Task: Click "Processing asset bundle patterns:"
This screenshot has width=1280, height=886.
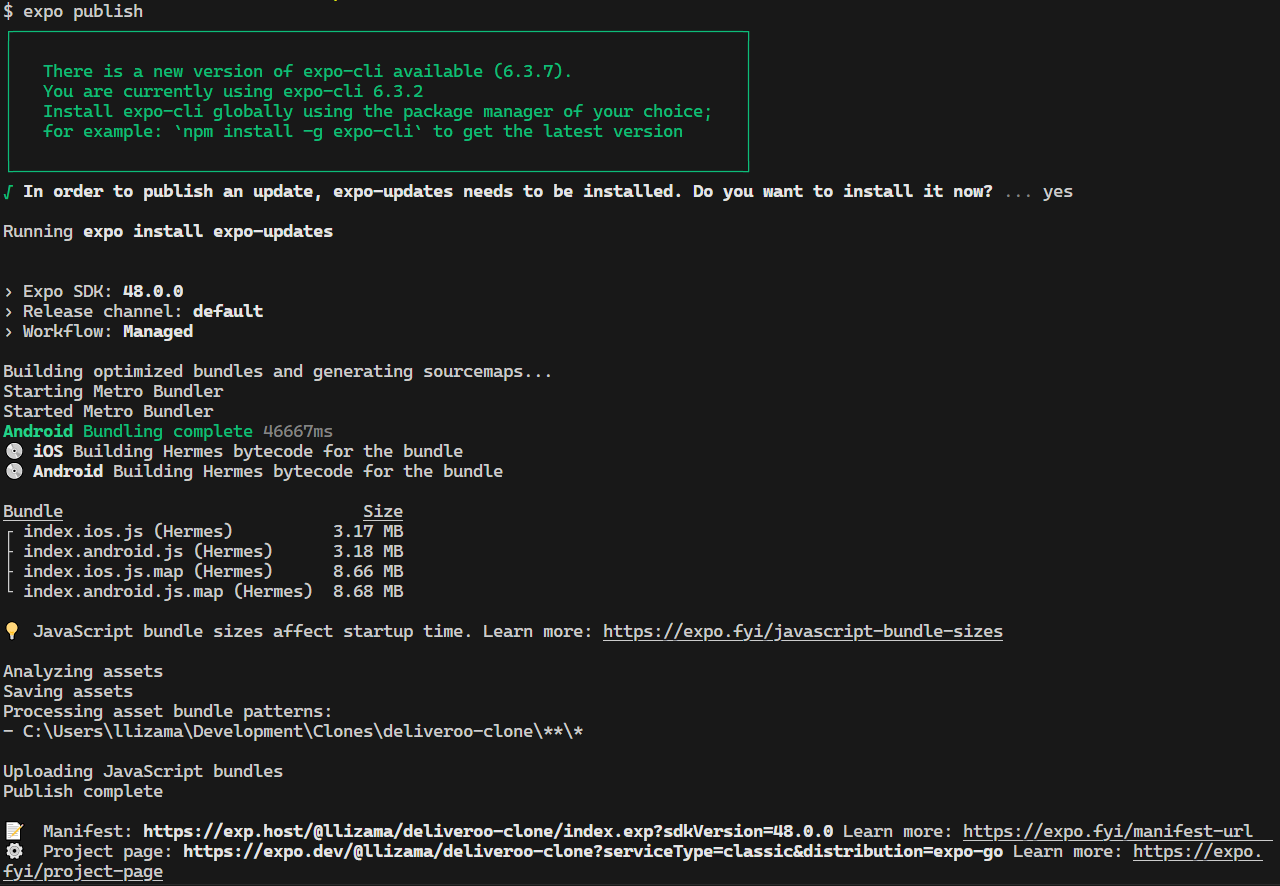Action: click(x=168, y=711)
